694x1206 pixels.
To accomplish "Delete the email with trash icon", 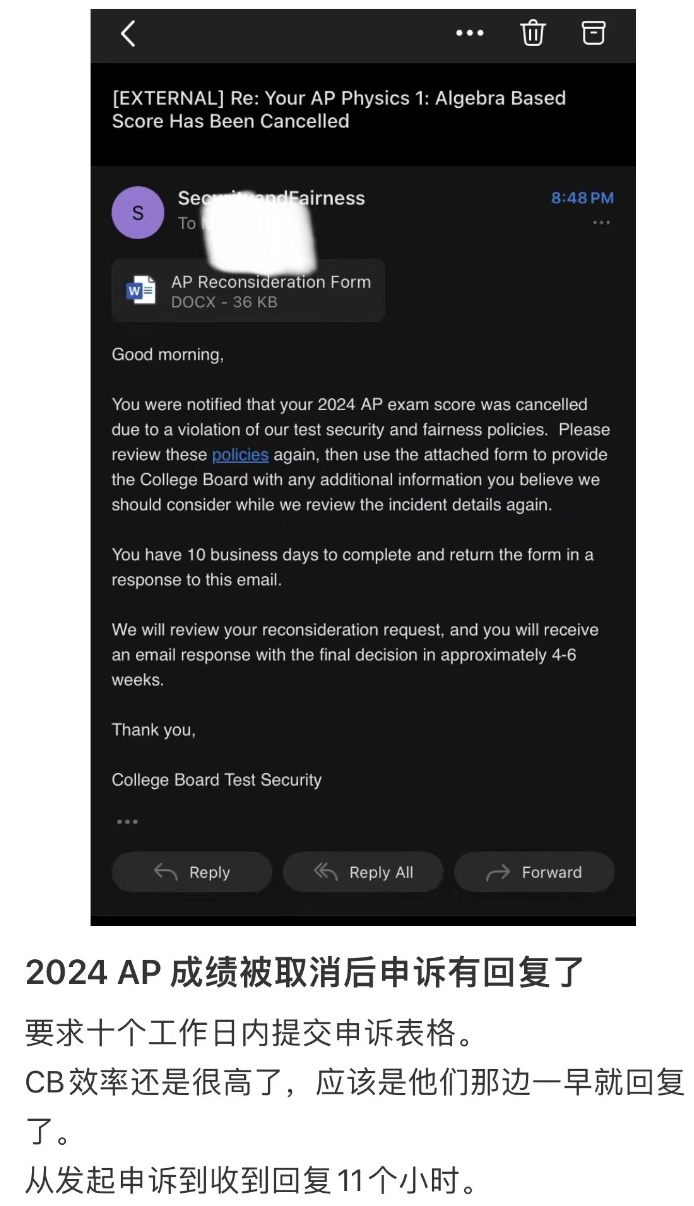I will coord(533,33).
